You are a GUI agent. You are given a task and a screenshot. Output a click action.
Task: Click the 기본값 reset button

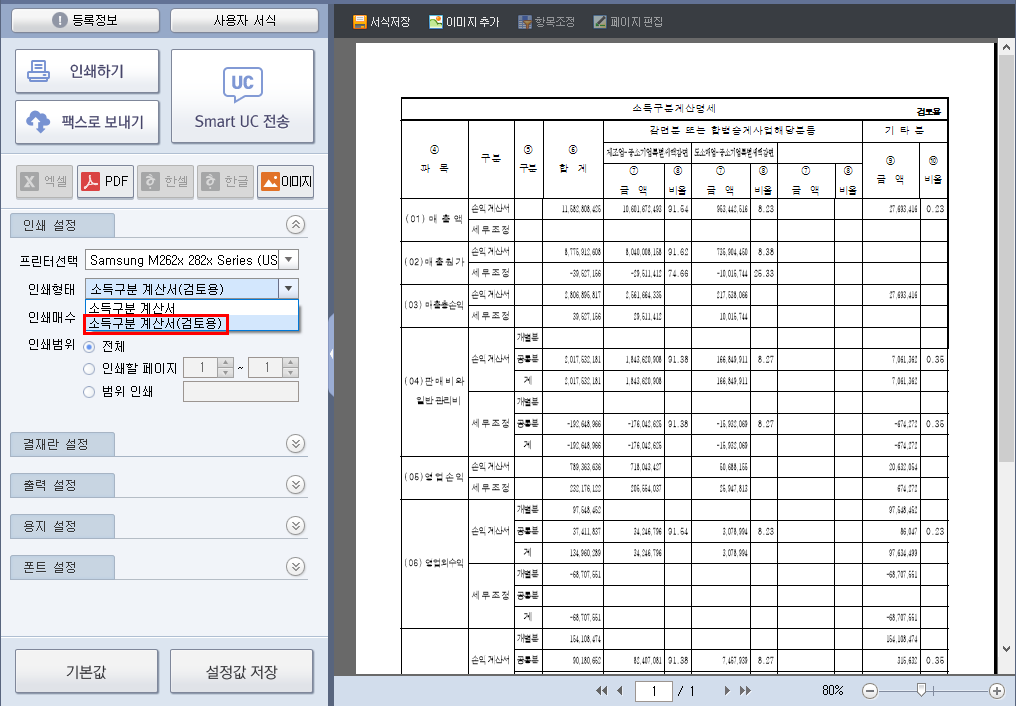coord(86,672)
